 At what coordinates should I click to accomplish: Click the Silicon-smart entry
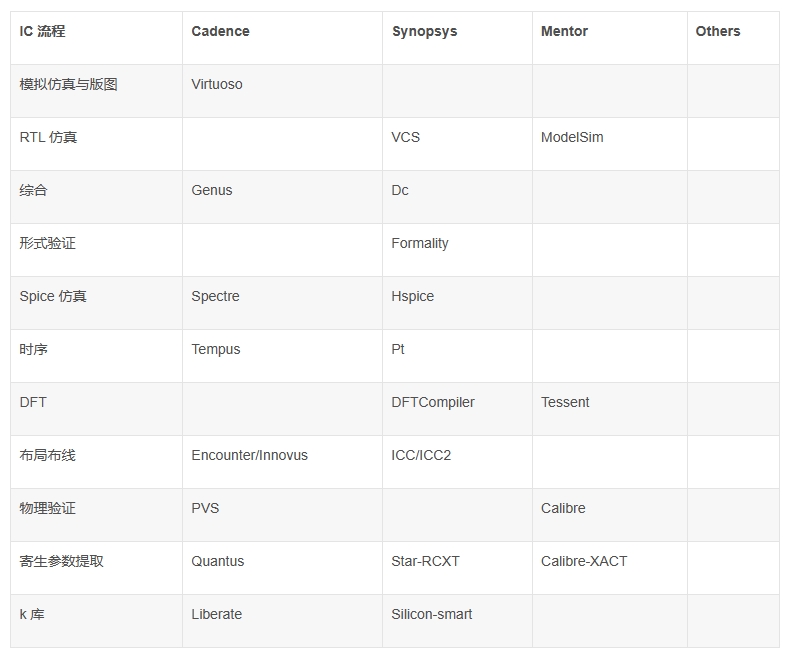[432, 614]
